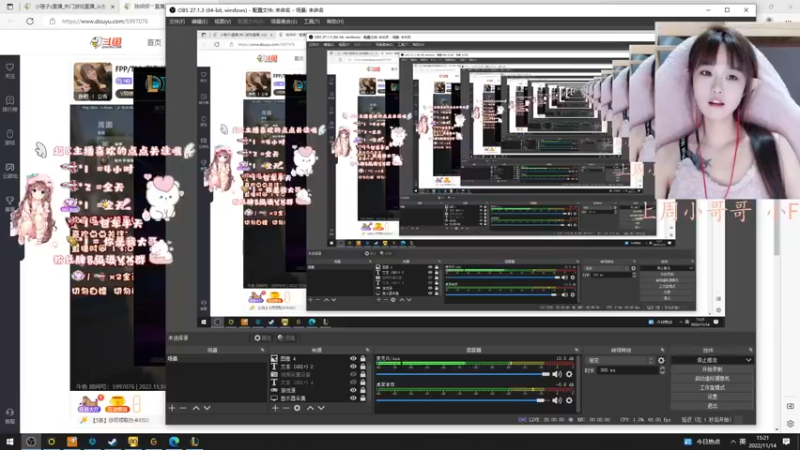Open the 视图(V) menu in OBS
The height and width of the screenshot is (450, 800).
pos(222,21)
